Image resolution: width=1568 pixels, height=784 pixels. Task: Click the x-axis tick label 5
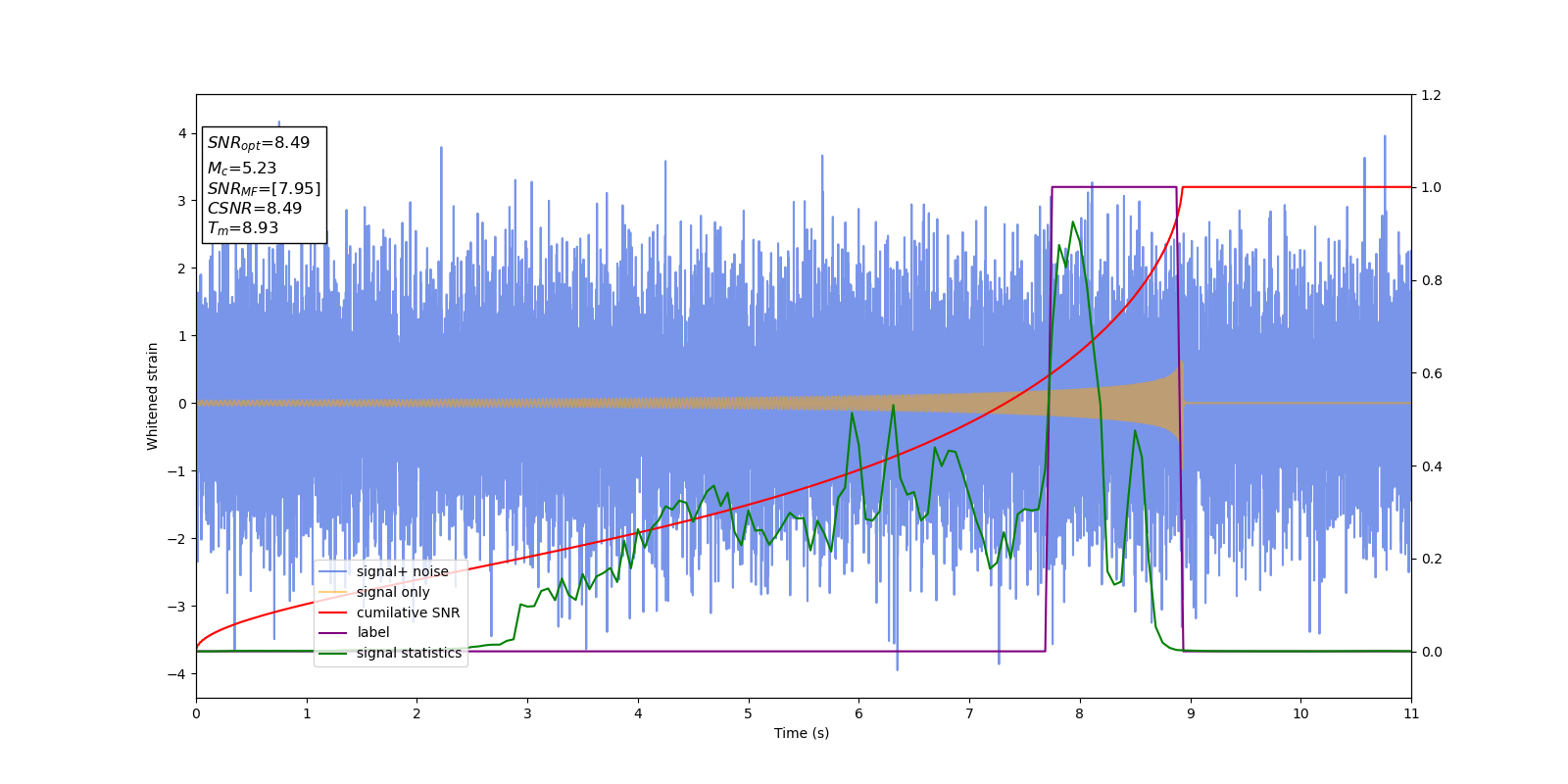tap(749, 713)
